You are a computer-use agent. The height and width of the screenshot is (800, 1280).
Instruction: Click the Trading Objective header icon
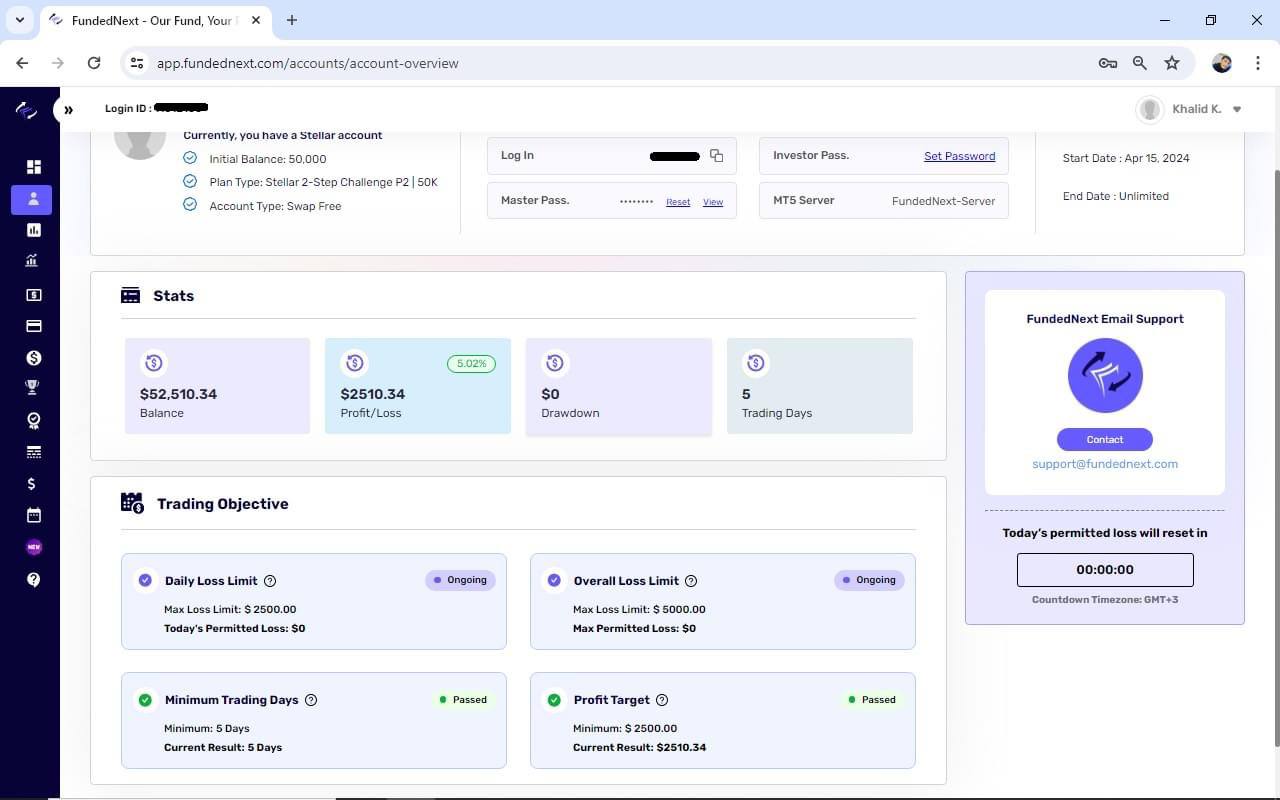tap(132, 503)
